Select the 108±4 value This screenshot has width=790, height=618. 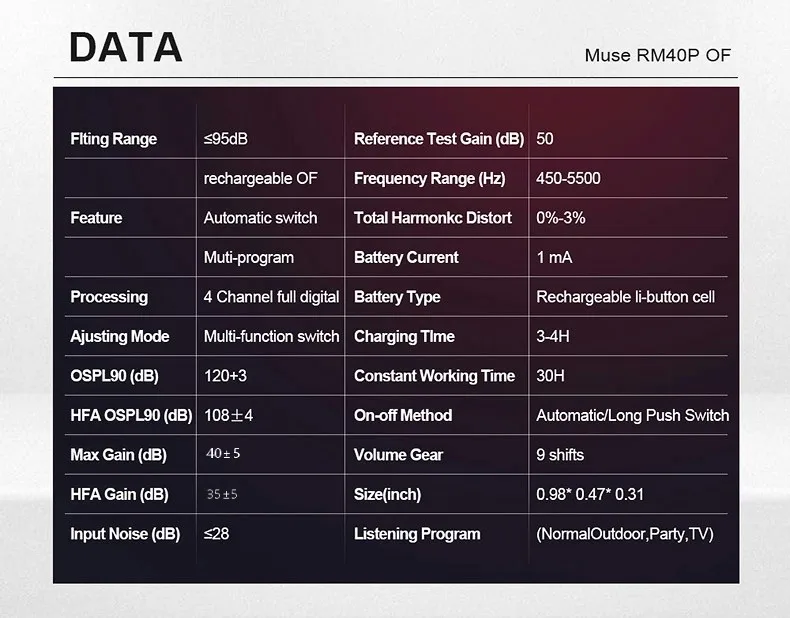pos(228,416)
